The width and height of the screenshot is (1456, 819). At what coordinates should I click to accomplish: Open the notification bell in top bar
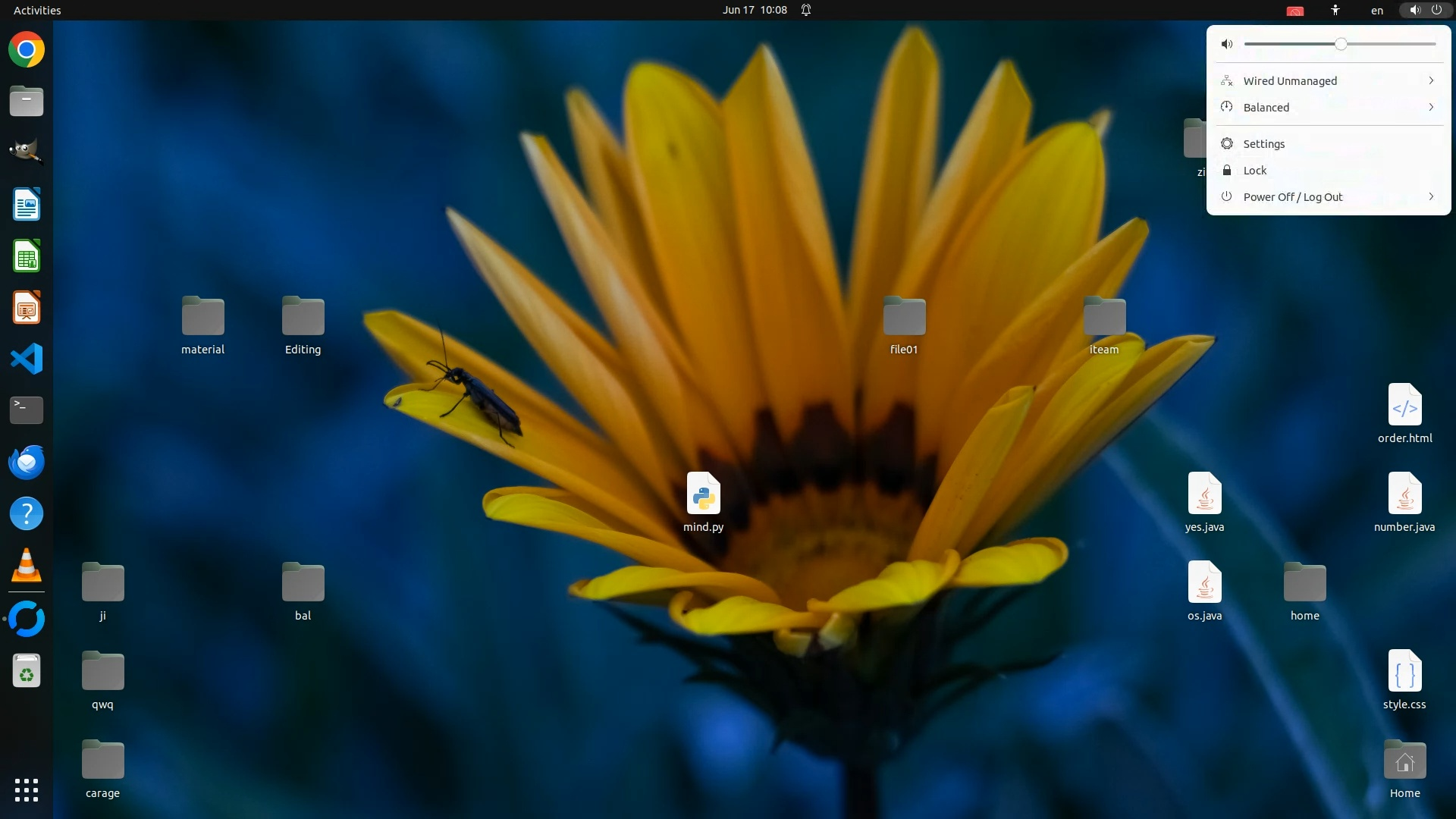click(806, 10)
